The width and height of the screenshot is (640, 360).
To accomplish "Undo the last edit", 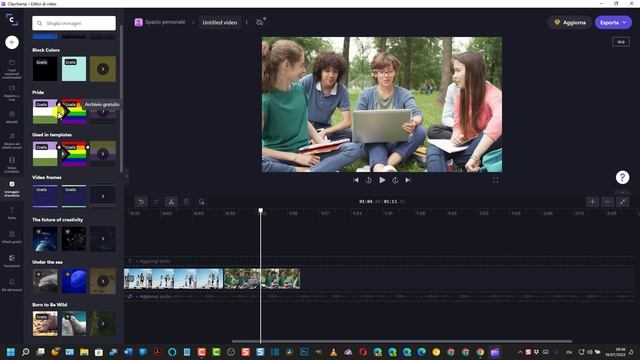I will (141, 202).
